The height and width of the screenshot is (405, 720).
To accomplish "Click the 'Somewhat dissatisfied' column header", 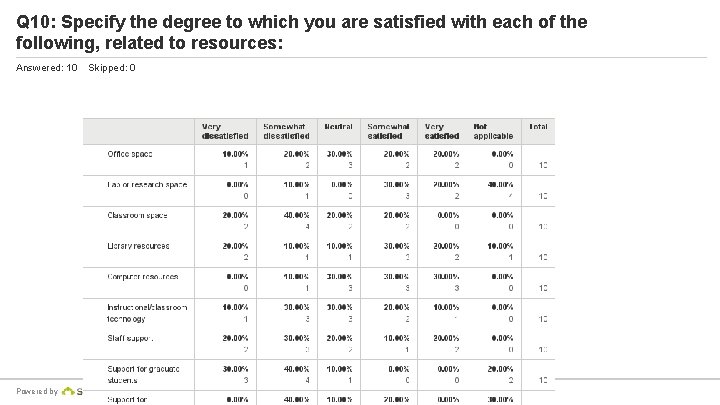I will (286, 131).
